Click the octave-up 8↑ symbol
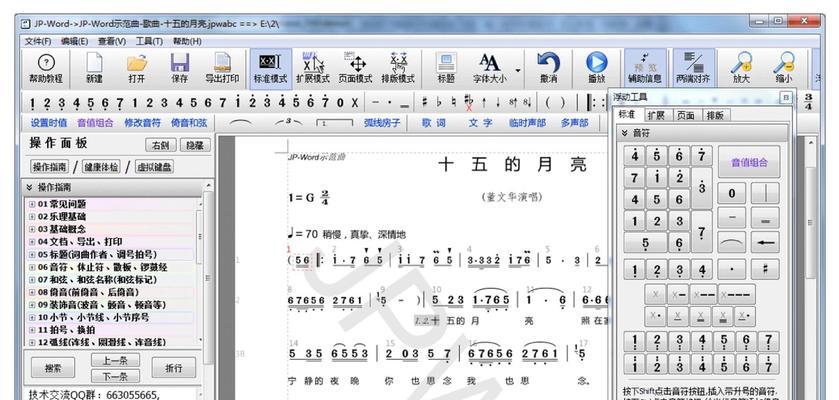The width and height of the screenshot is (839, 400). pyautogui.click(x=512, y=102)
